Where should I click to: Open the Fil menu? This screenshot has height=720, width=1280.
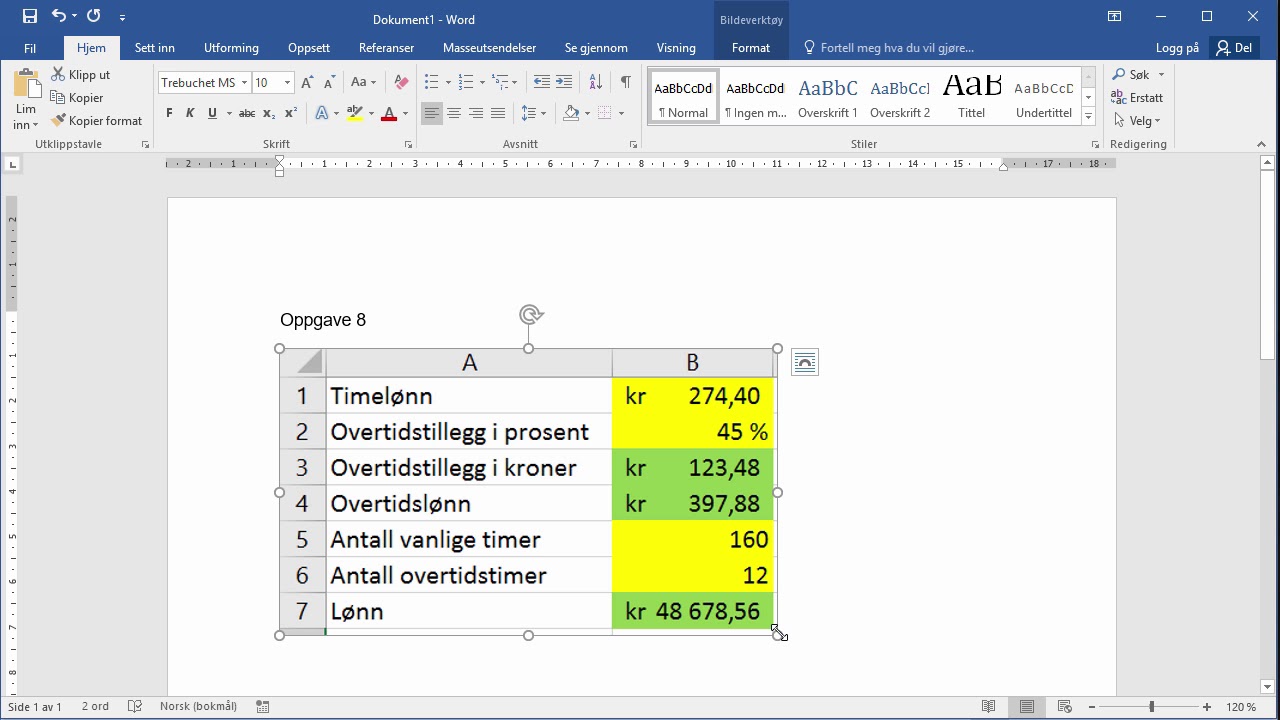30,48
